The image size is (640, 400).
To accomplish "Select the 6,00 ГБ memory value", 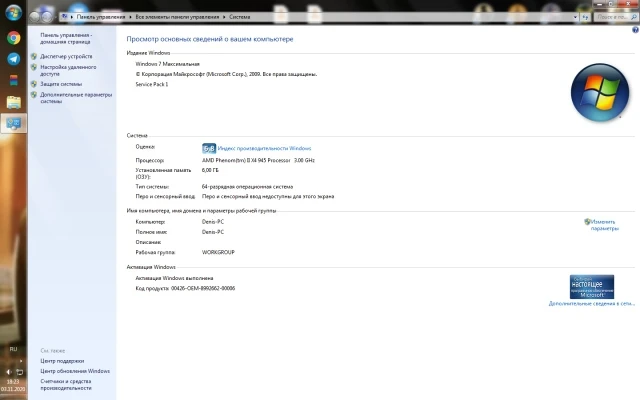I will coord(210,170).
